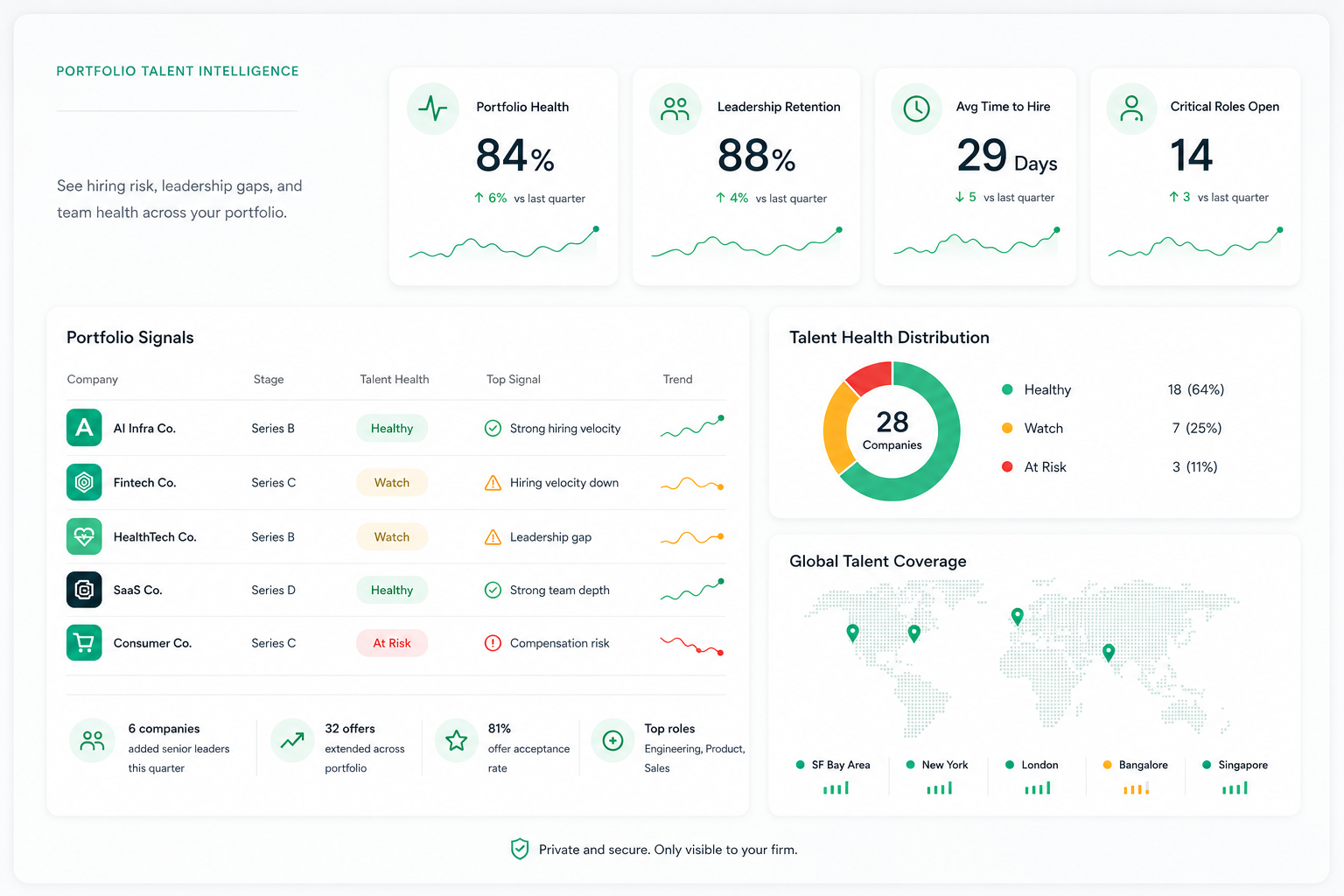Sort by the Trend column header
Viewport: 1344px width, 896px height.
click(x=677, y=379)
